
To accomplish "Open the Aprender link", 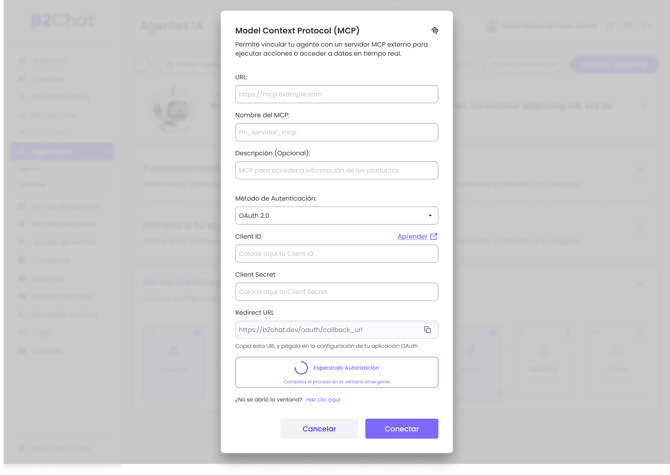I will click(x=412, y=237).
